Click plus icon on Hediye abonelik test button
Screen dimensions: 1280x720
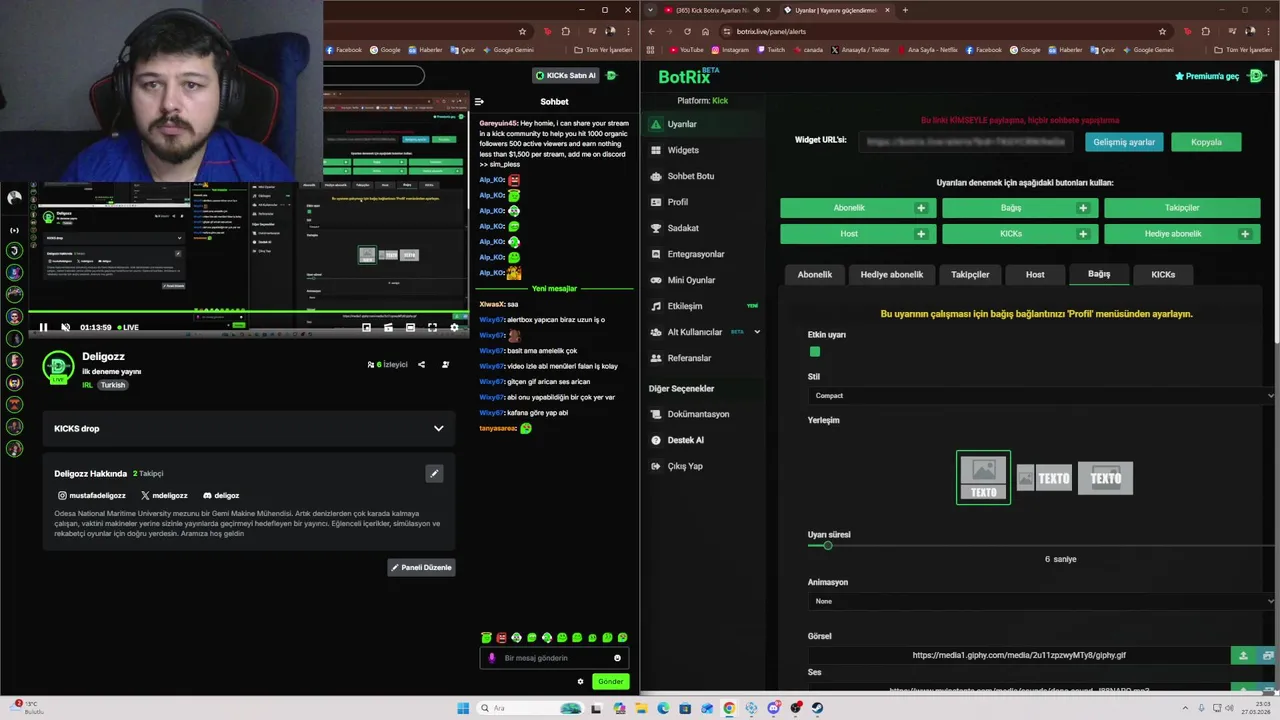[1245, 234]
